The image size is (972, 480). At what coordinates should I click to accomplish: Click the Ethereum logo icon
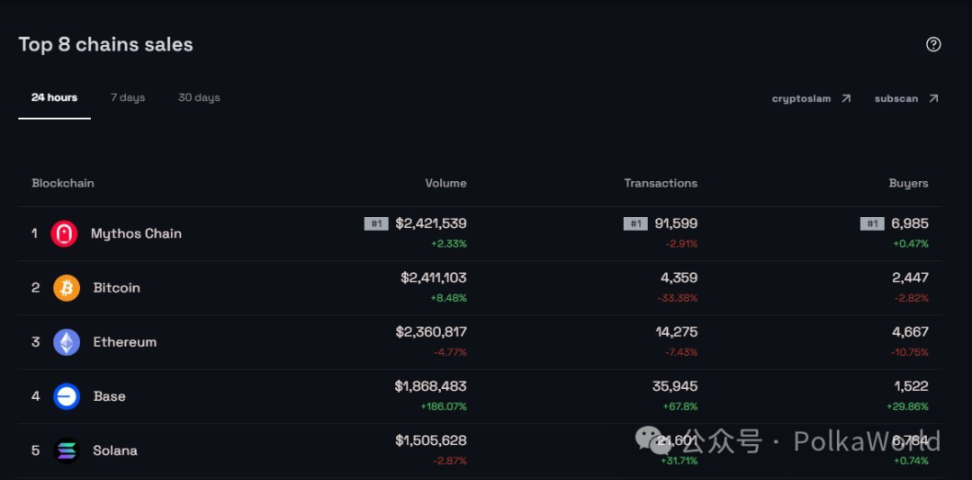(x=66, y=342)
